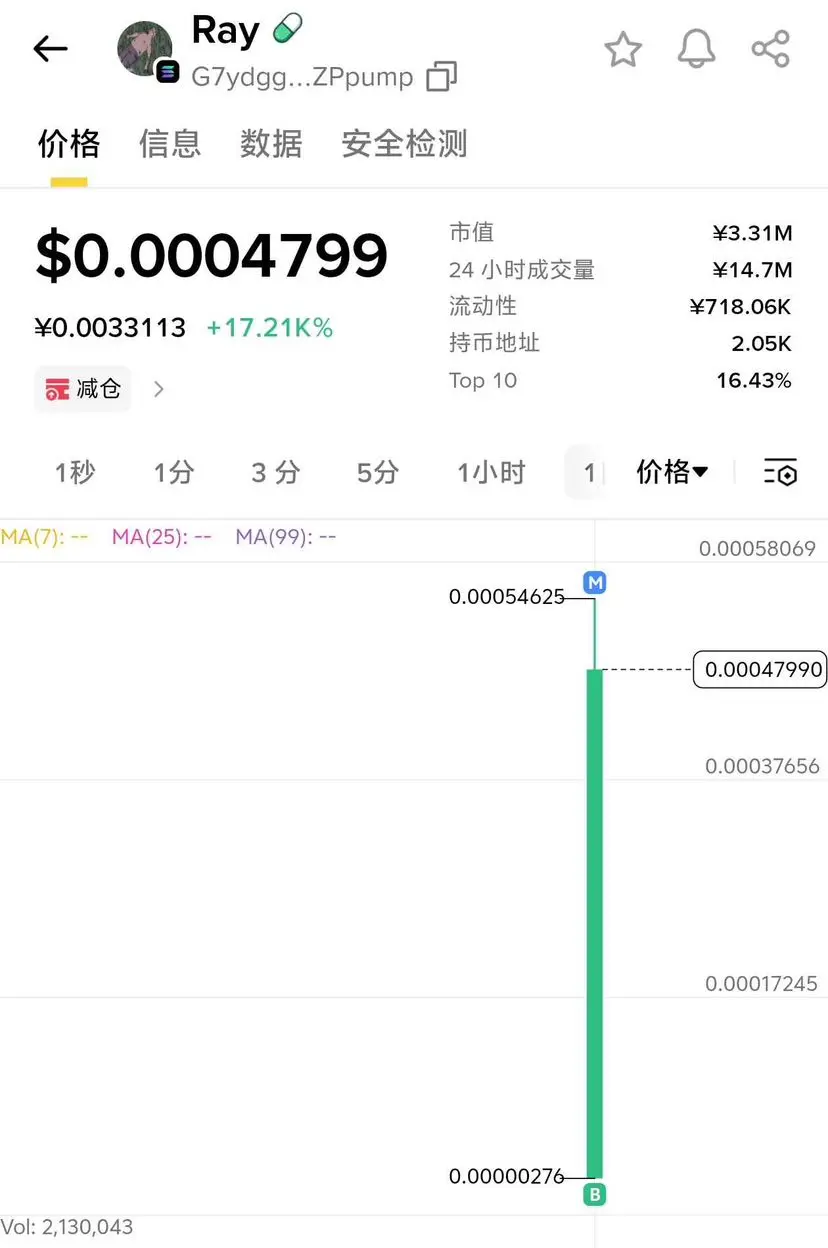828x1248 pixels.
Task: Share this token page
Action: [770, 49]
